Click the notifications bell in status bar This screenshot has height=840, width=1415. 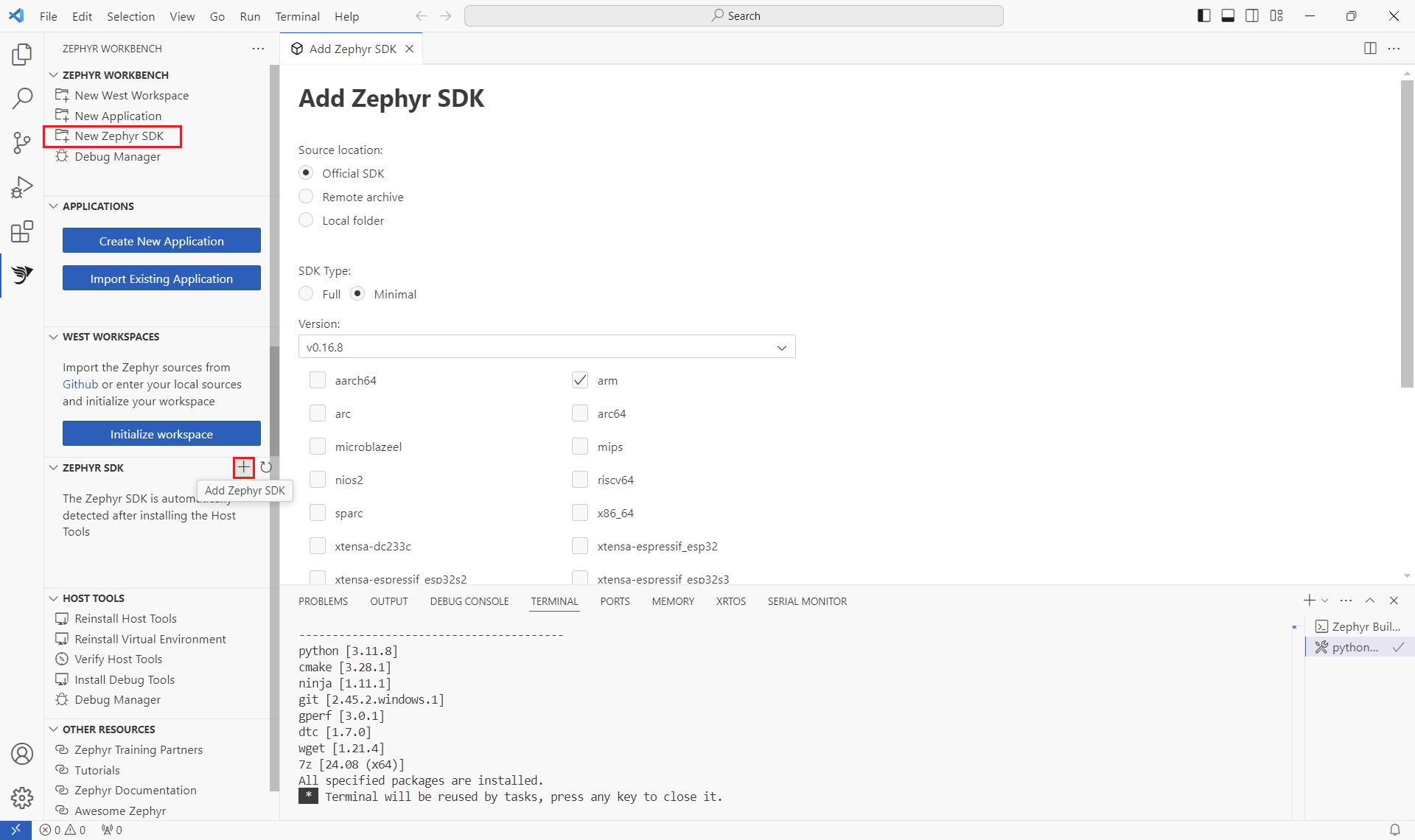[x=1394, y=830]
